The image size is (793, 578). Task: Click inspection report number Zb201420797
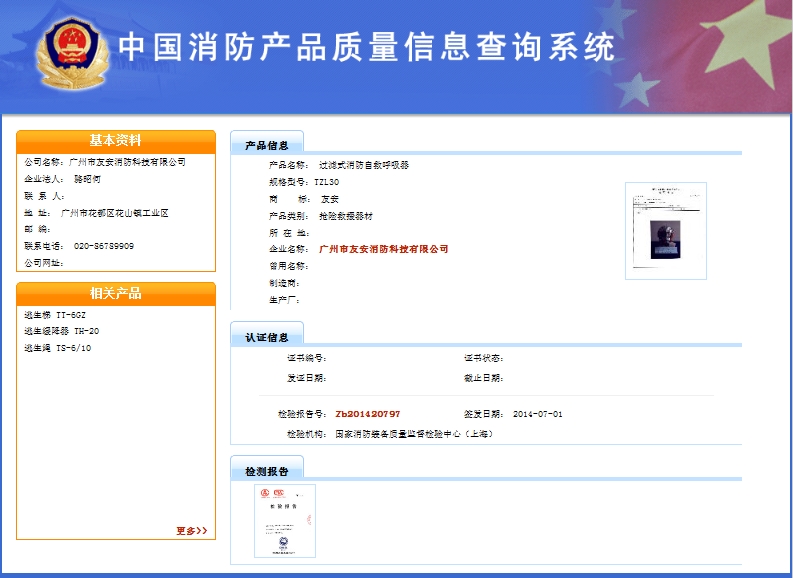[x=367, y=414]
